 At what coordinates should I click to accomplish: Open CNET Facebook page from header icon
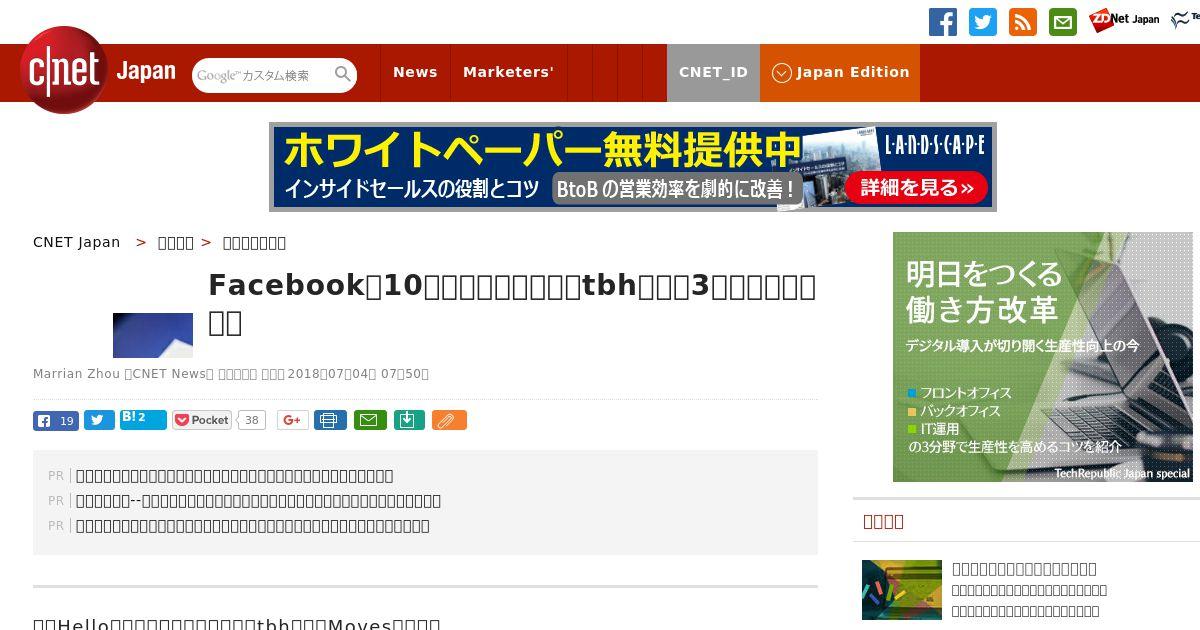[x=943, y=22]
